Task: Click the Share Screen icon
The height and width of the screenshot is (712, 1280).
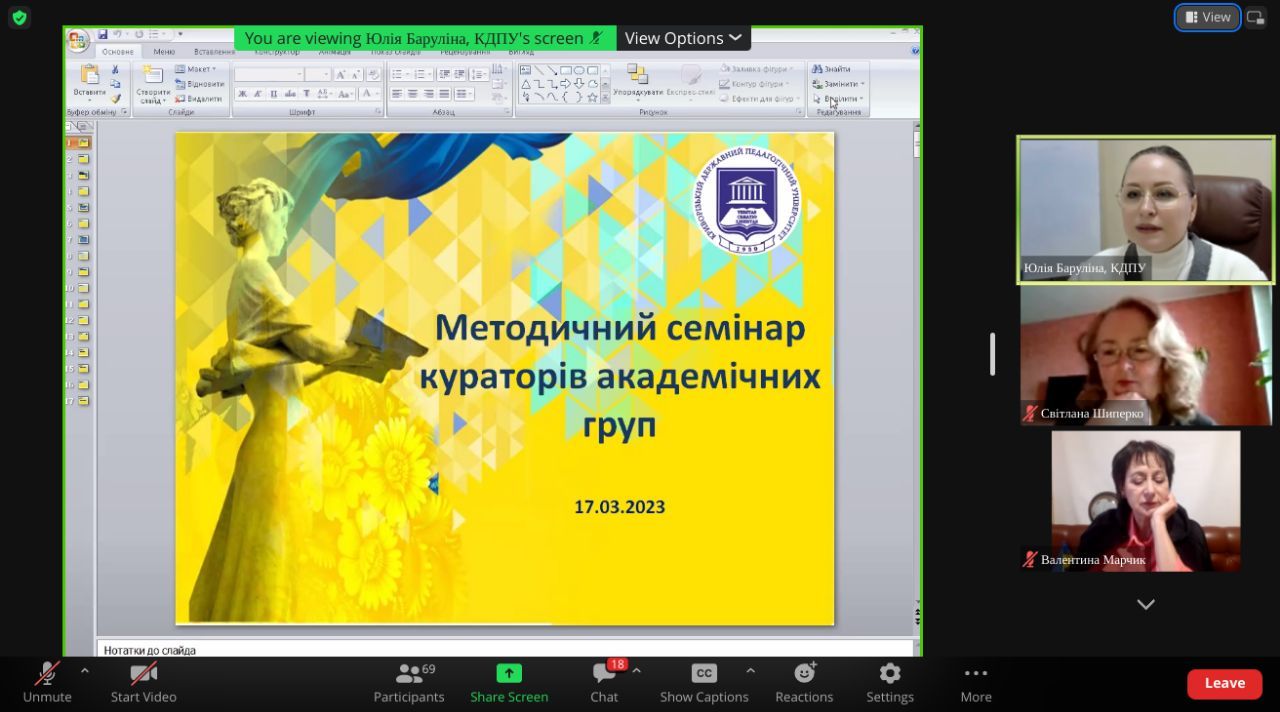Action: coord(509,673)
